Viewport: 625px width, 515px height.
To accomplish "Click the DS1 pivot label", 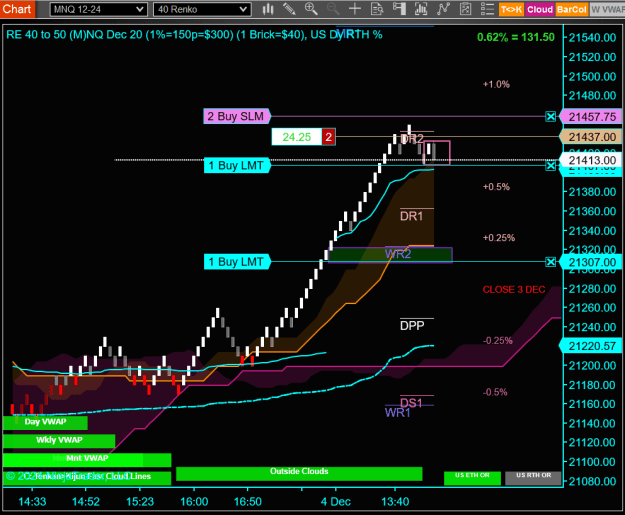I will pyautogui.click(x=411, y=403).
